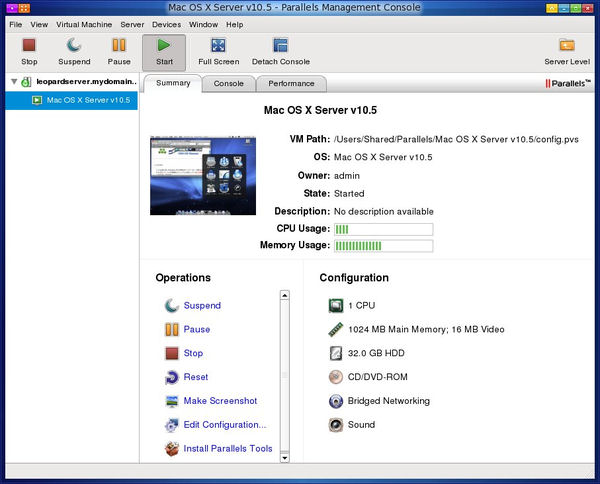Click the CD/DVD-ROM disc icon
The height and width of the screenshot is (484, 600).
pyautogui.click(x=336, y=377)
